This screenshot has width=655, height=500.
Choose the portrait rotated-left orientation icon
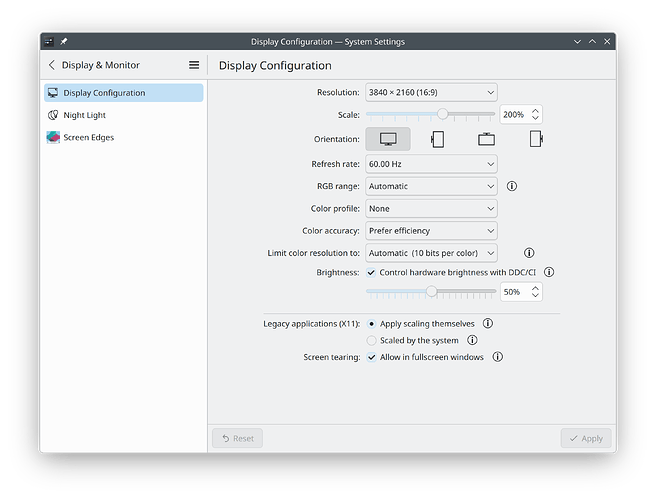437,139
